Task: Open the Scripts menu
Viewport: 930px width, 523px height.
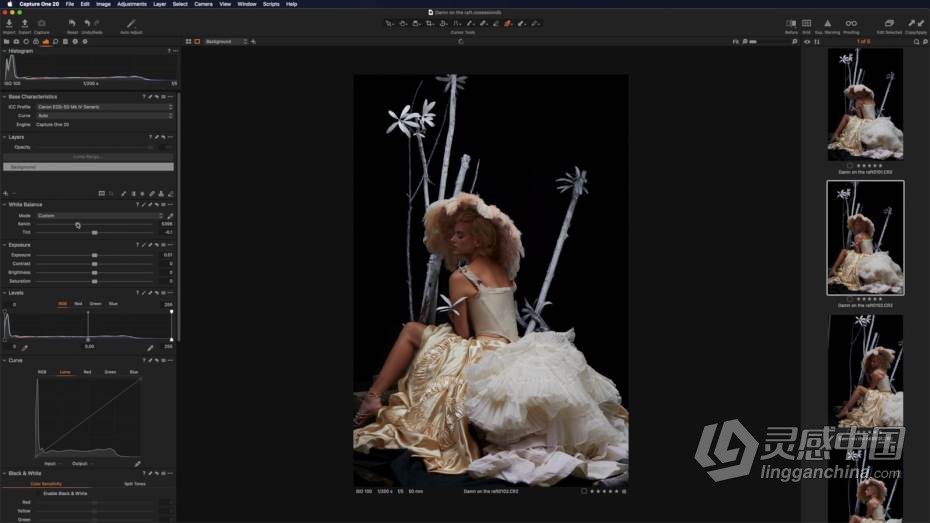Action: coord(271,4)
